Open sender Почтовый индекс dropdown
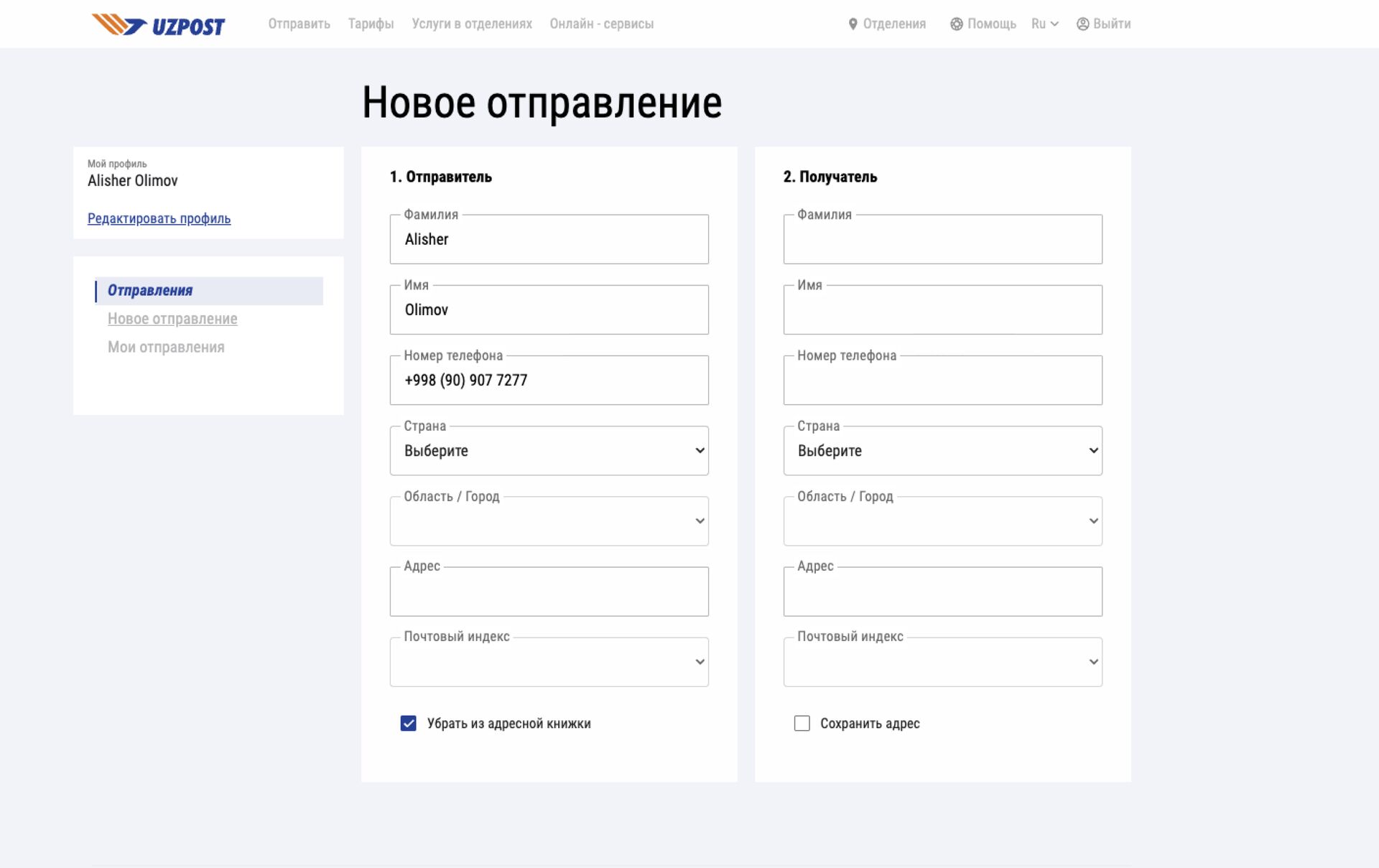 point(549,661)
